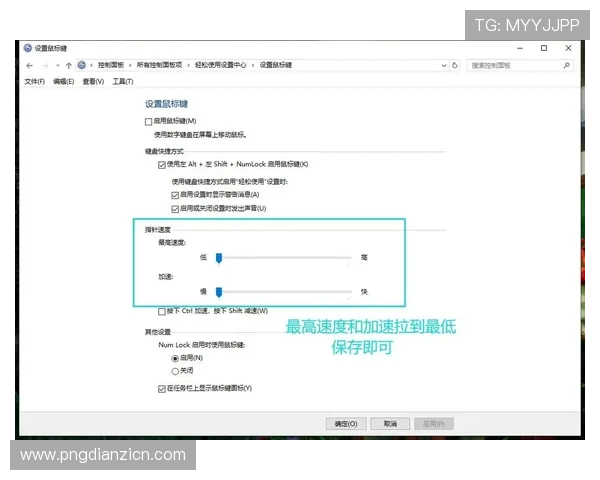Image resolution: width=600 pixels, height=480 pixels.
Task: Refresh the address bar location
Action: (455, 65)
